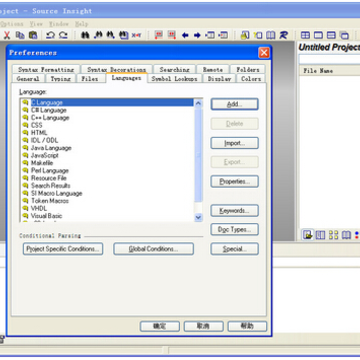The image size is (360, 360).
Task: Open Search with first binoculars icon
Action: tap(85, 35)
